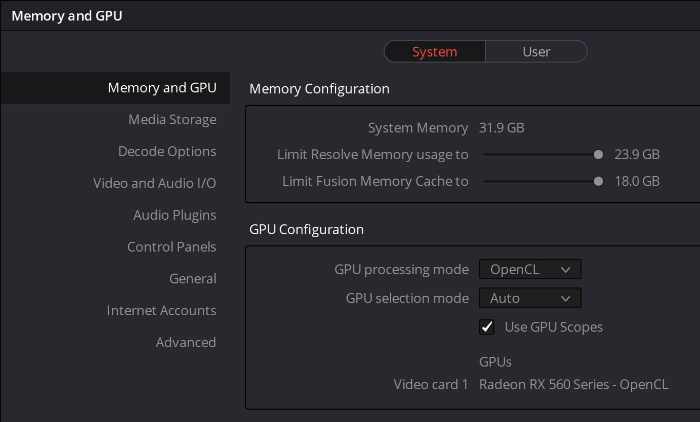Click the 18.0 GB Fusion cache value
Image resolution: width=700 pixels, height=422 pixels.
tap(637, 182)
